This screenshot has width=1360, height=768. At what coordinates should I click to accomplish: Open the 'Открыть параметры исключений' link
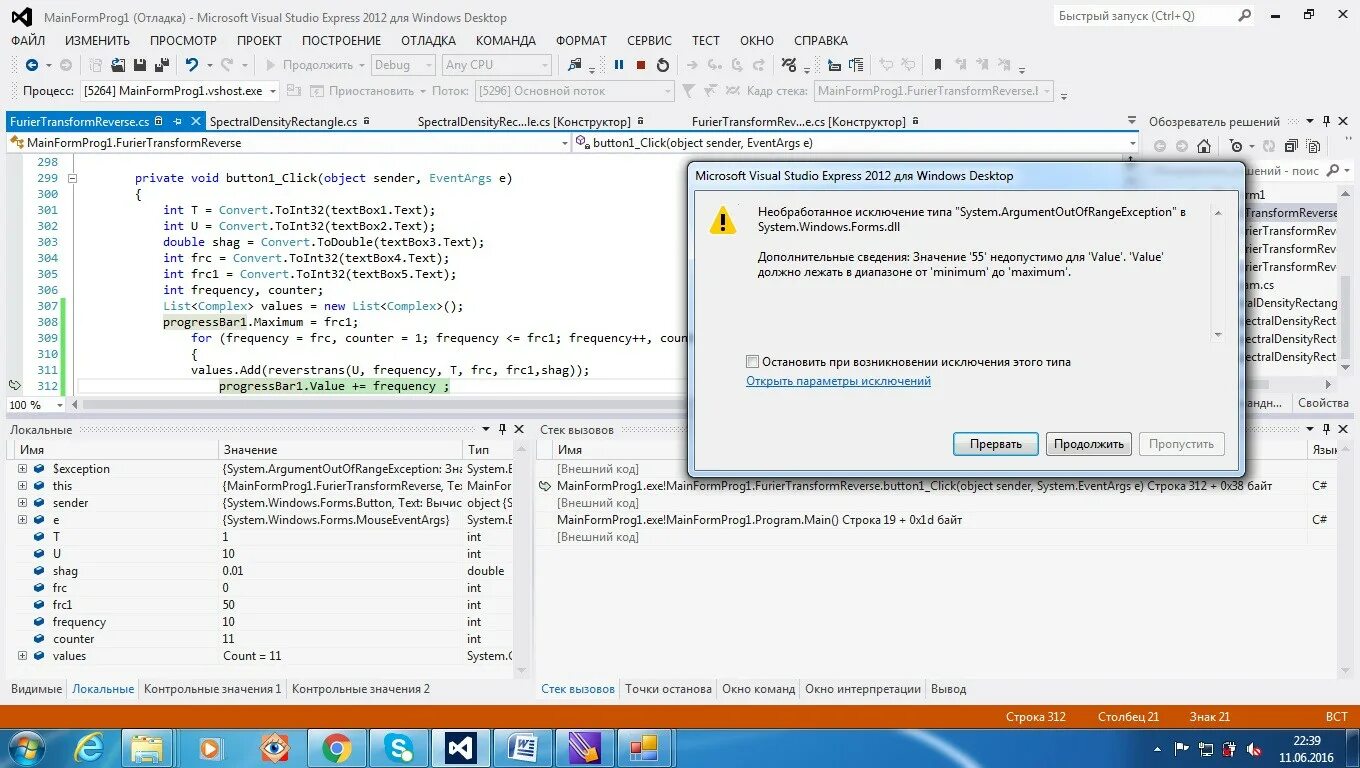pos(838,381)
